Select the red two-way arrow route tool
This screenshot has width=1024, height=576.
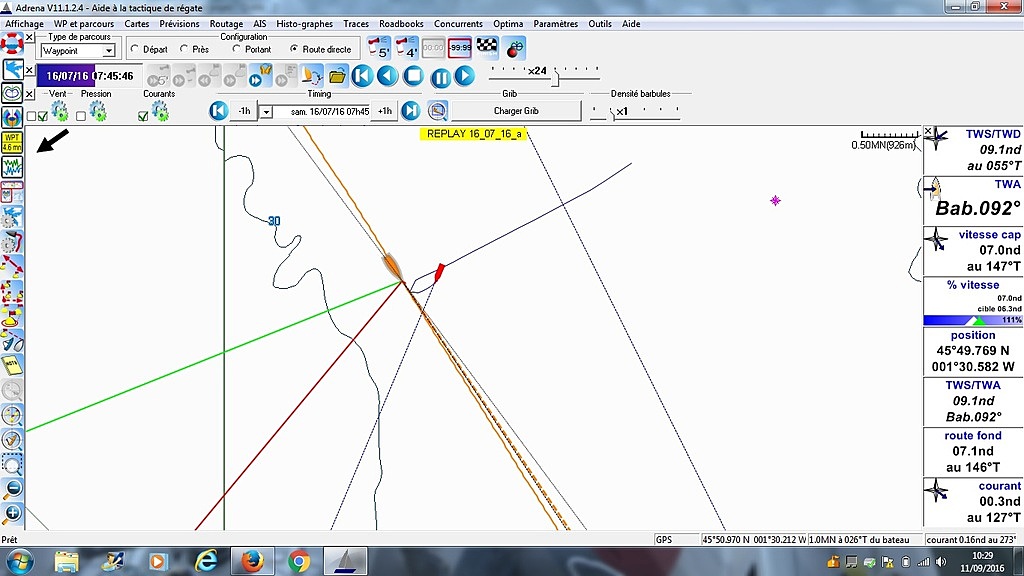pyautogui.click(x=12, y=266)
